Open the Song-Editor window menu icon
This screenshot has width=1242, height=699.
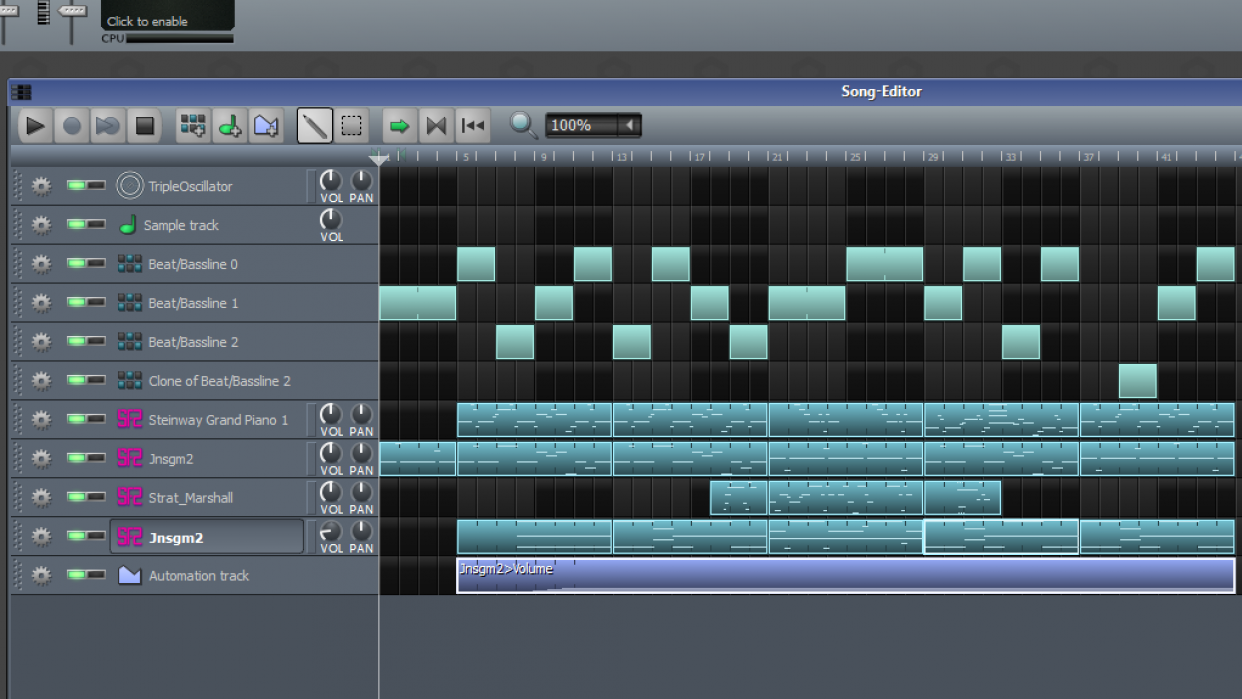pyautogui.click(x=21, y=92)
